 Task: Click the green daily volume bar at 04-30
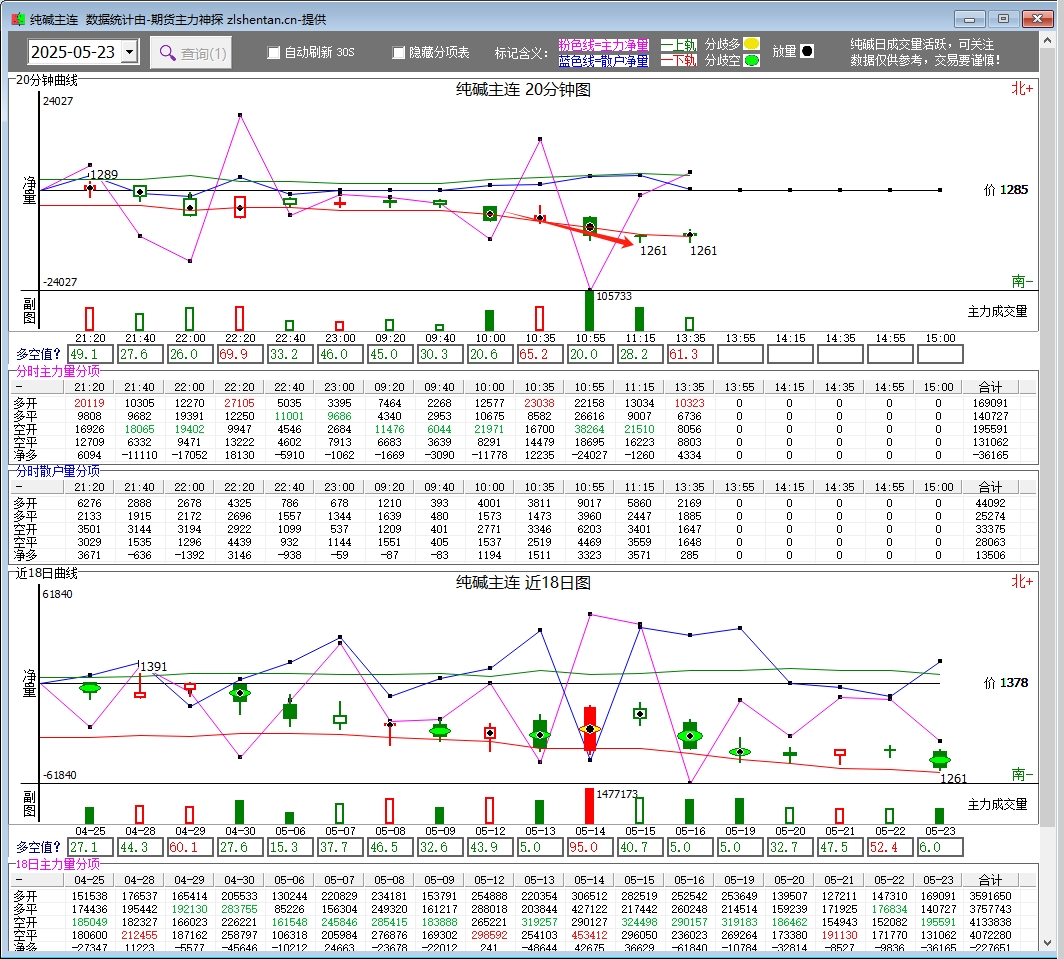point(240,812)
